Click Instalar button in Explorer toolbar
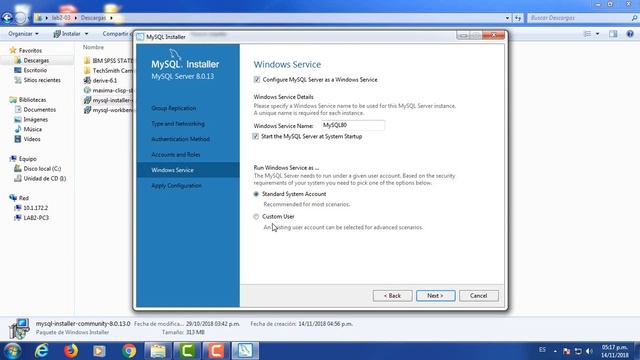Viewport: 640px width, 360px height. pos(67,34)
